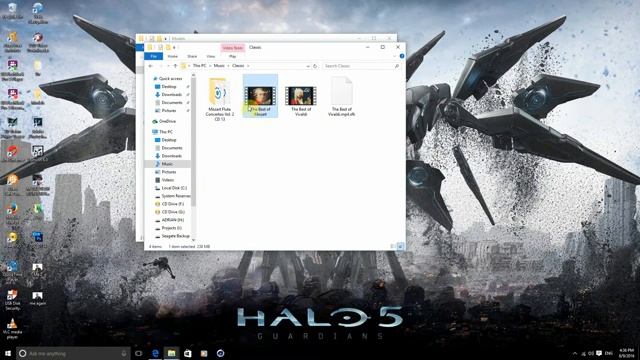Open USB Disk Security desktop shortcut
This screenshot has width=640, height=360.
[12, 300]
